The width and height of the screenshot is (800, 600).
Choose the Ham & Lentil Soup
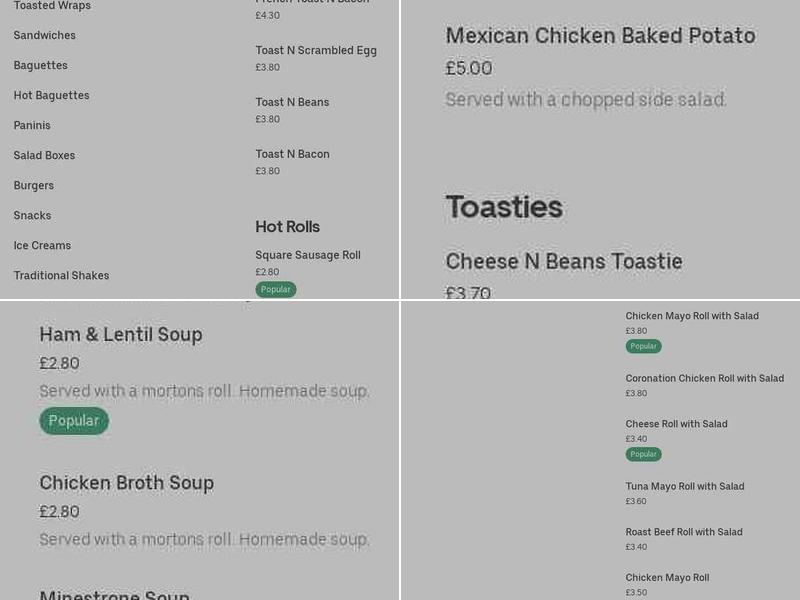point(121,334)
